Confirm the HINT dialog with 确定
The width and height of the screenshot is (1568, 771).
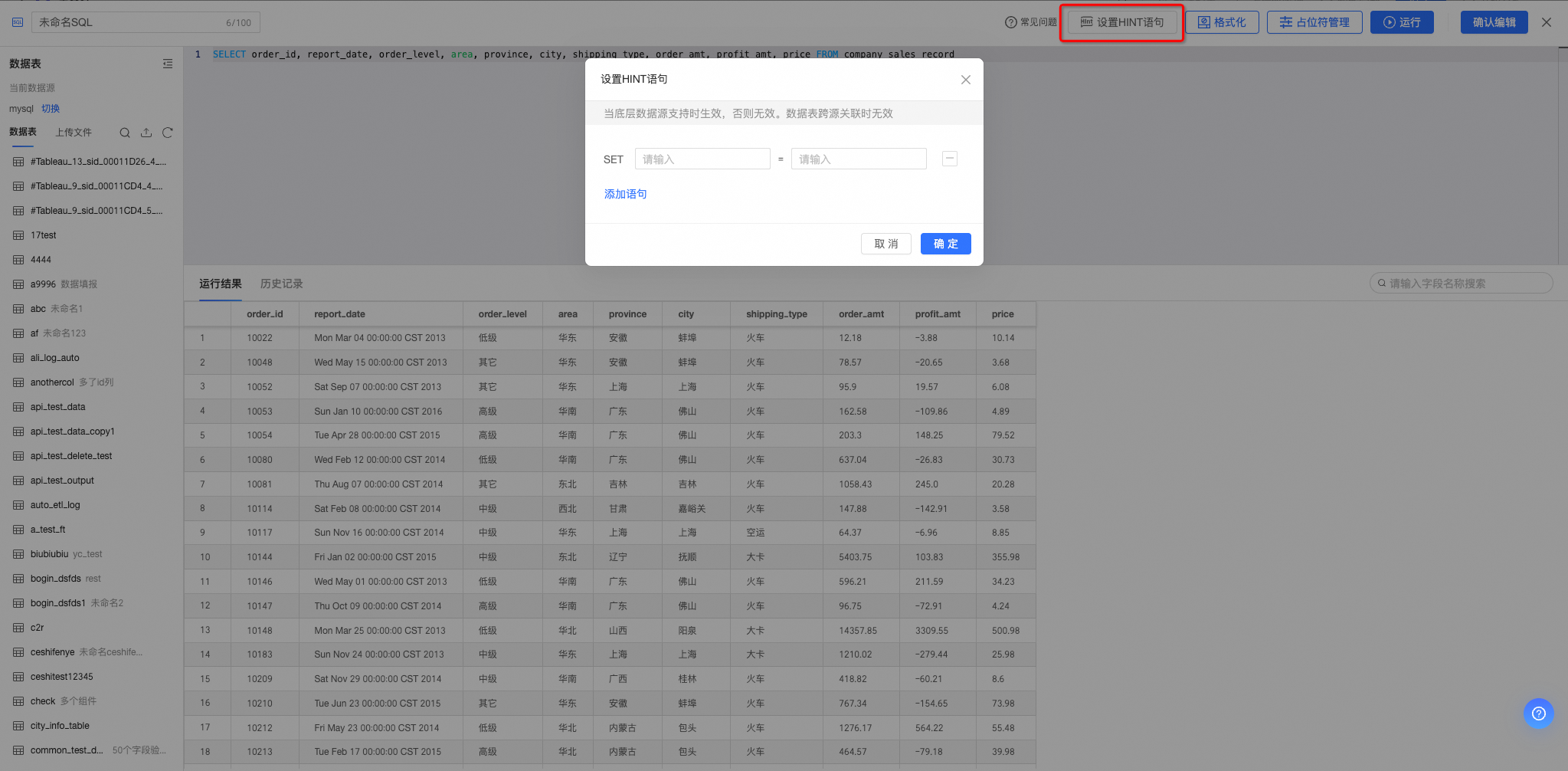946,244
